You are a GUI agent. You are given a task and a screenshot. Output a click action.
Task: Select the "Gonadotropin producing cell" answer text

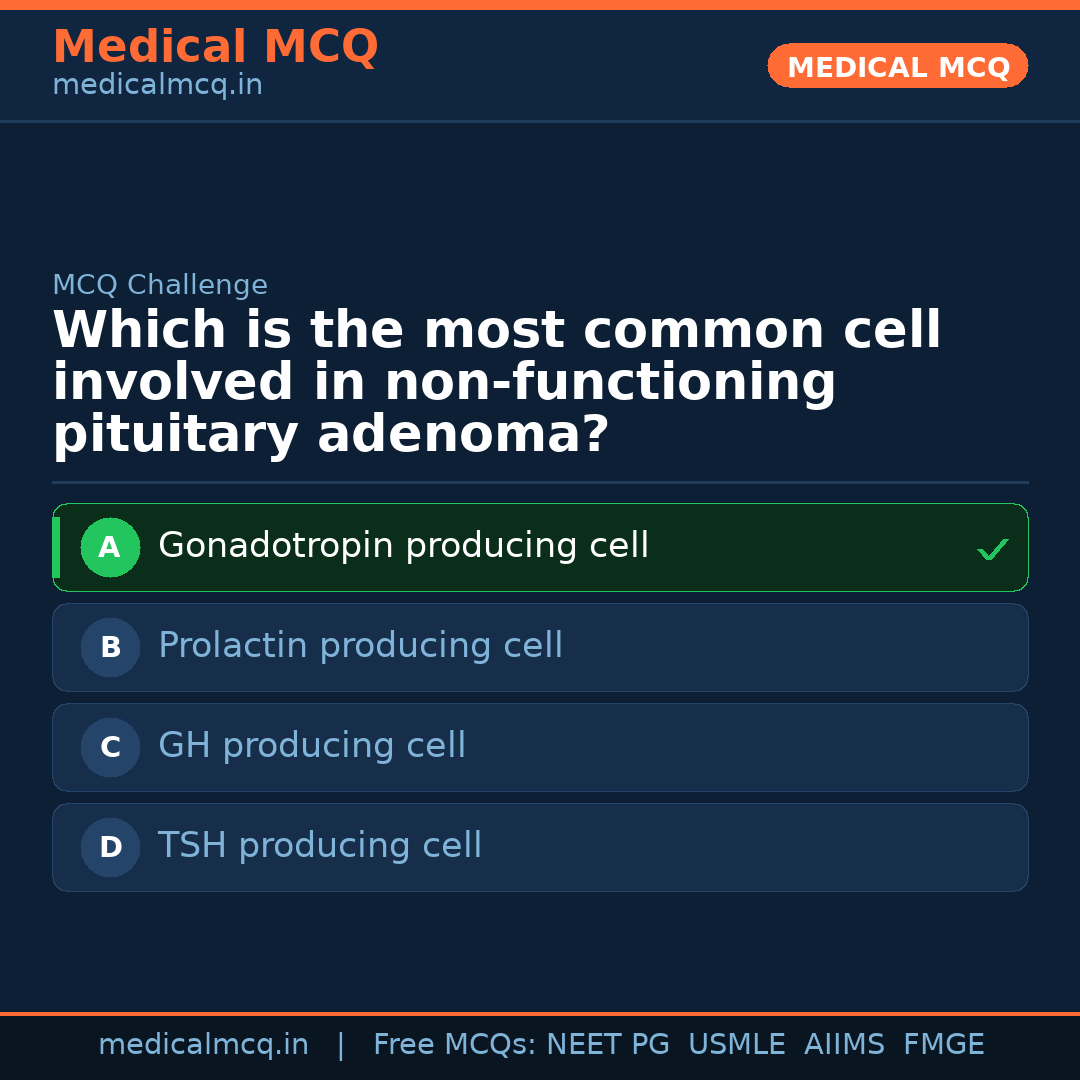click(403, 546)
